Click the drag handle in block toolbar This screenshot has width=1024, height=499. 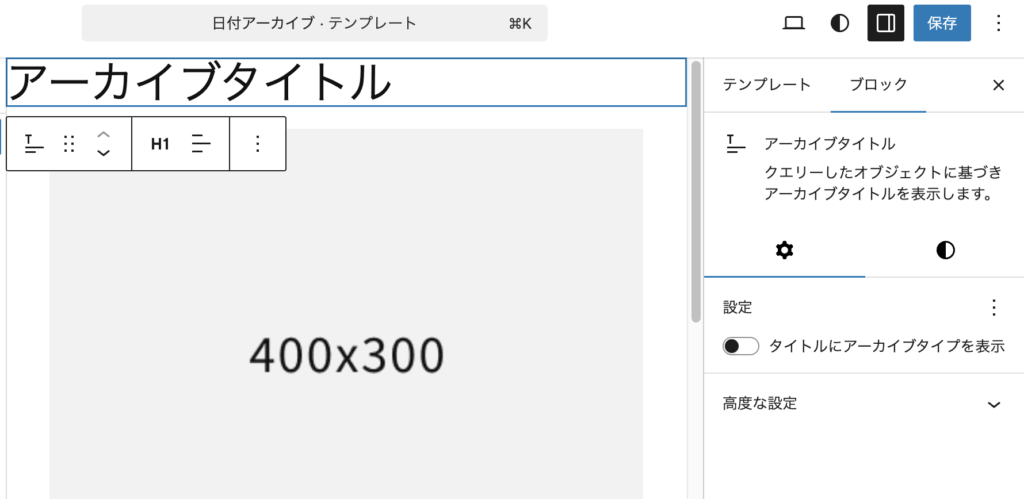pos(69,144)
